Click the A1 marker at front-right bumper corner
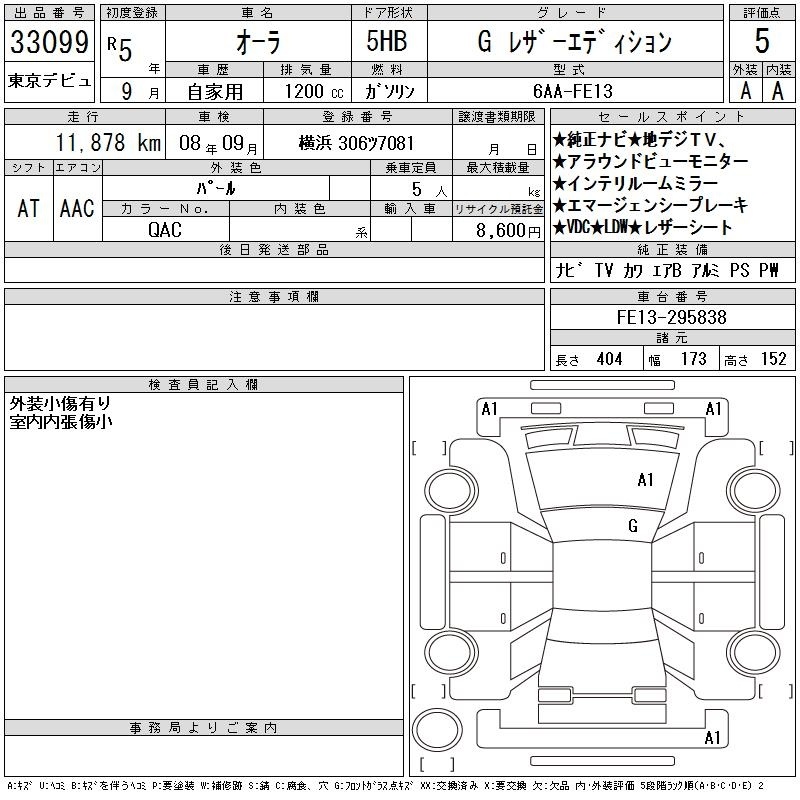This screenshot has height=800, width=800. 713,409
